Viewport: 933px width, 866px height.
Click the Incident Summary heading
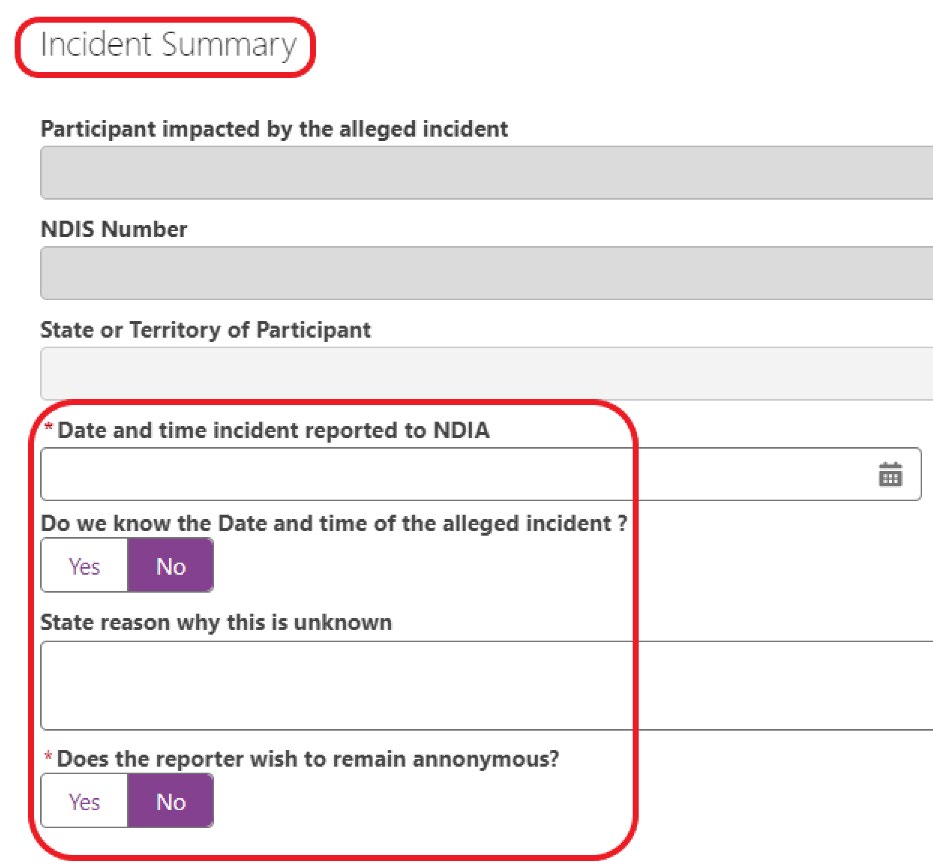[x=168, y=45]
